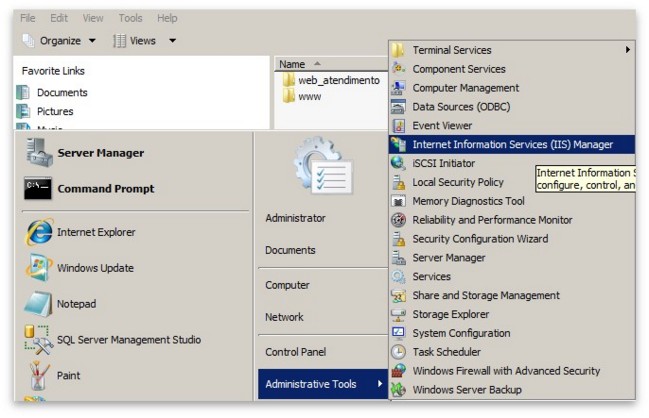
Task: Click the Task Scheduler menu label
Action: pos(447,352)
